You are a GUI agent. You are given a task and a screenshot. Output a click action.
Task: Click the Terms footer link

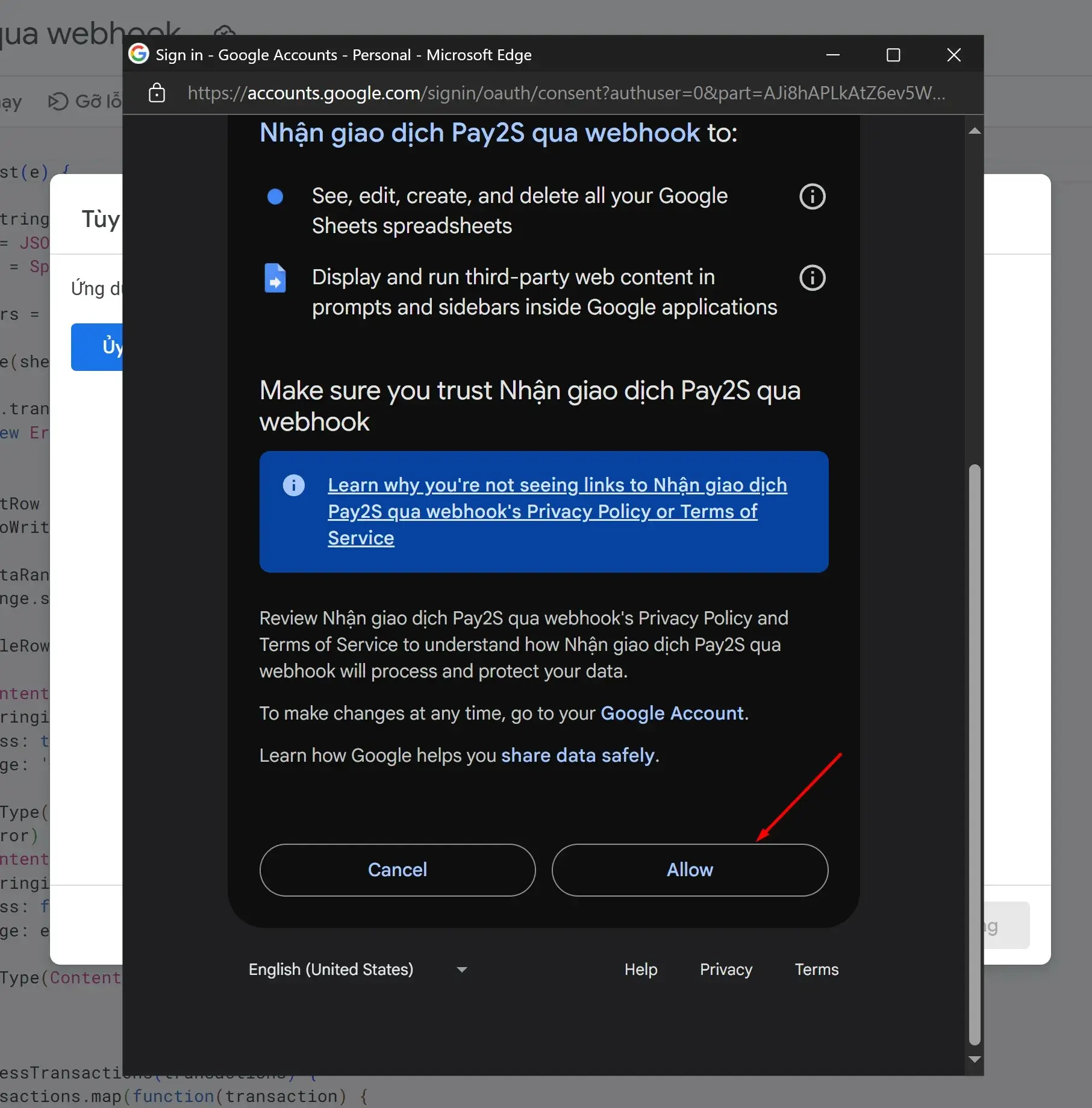pyautogui.click(x=816, y=969)
